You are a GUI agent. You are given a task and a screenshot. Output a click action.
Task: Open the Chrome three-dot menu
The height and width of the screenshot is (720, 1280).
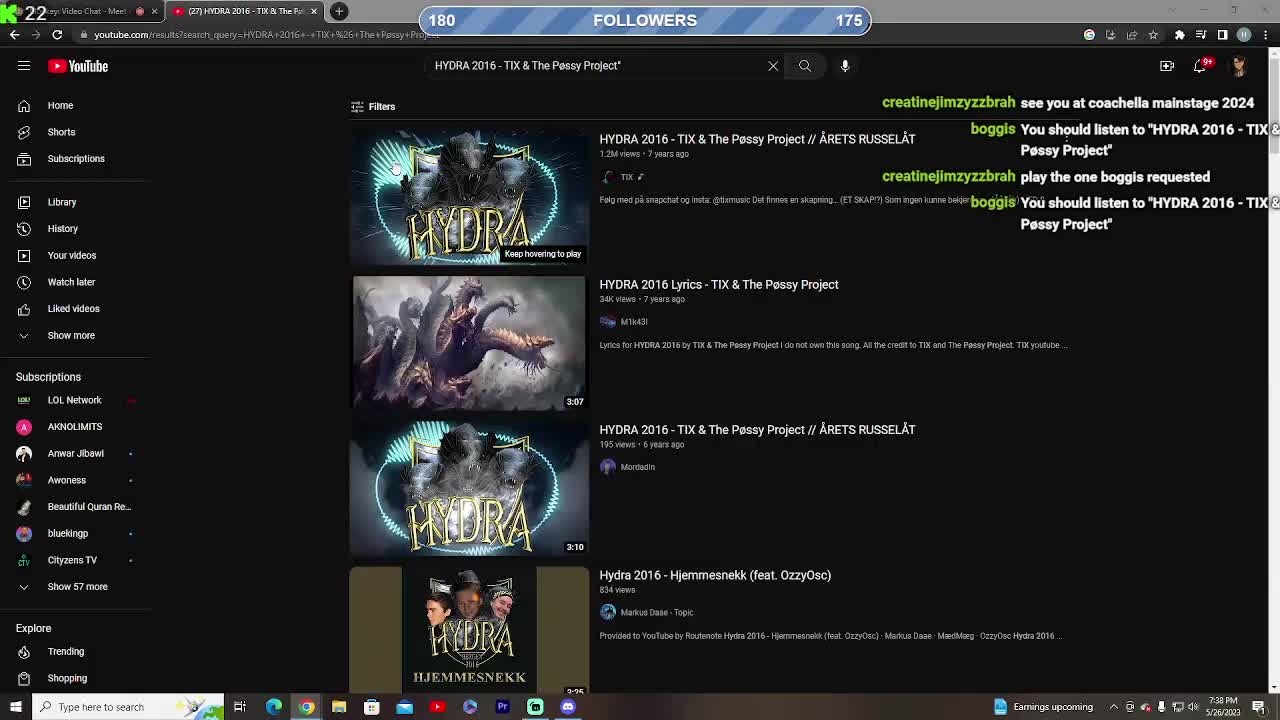pyautogui.click(x=1266, y=35)
